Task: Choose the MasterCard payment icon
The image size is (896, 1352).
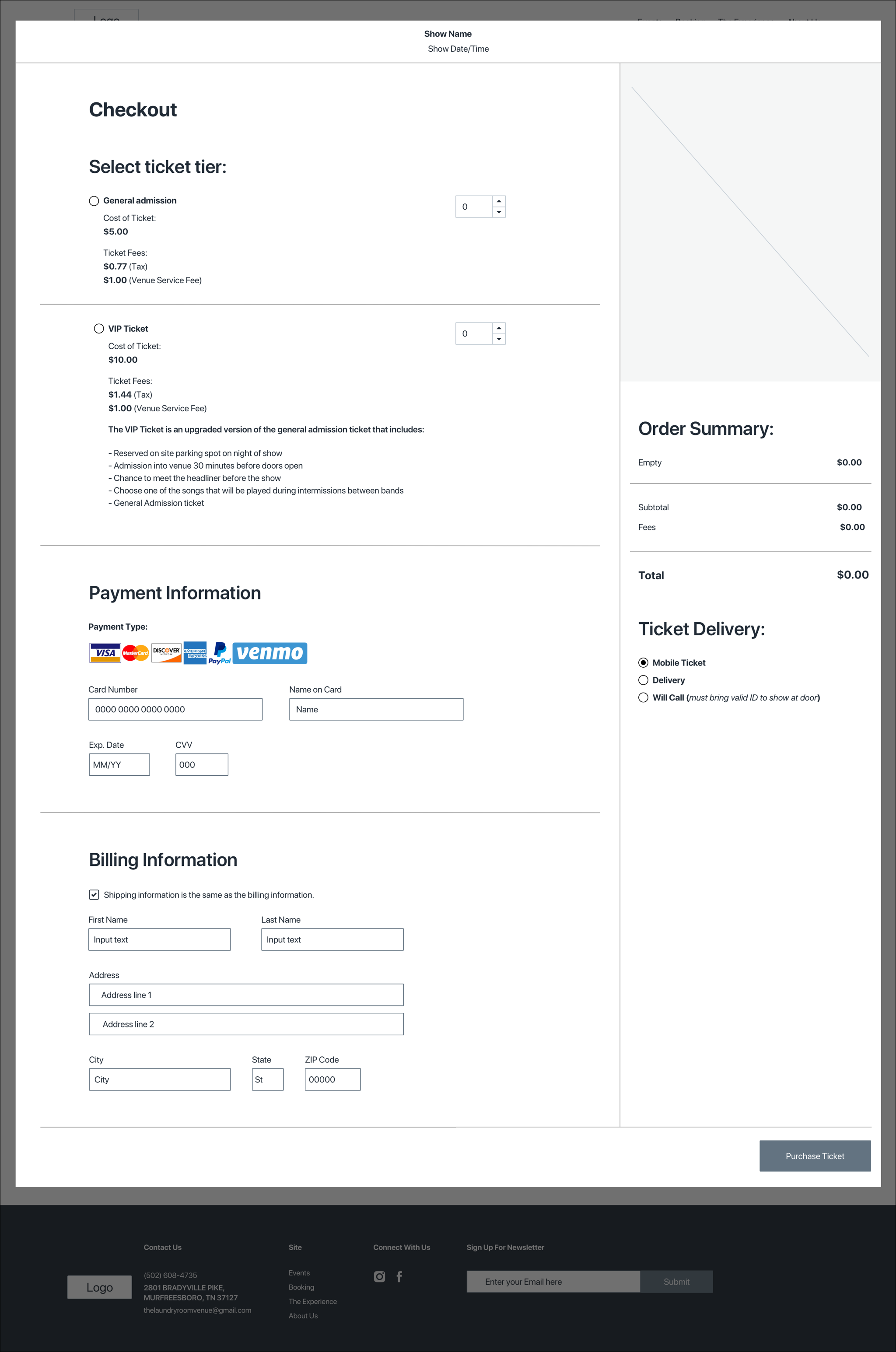Action: click(x=136, y=652)
